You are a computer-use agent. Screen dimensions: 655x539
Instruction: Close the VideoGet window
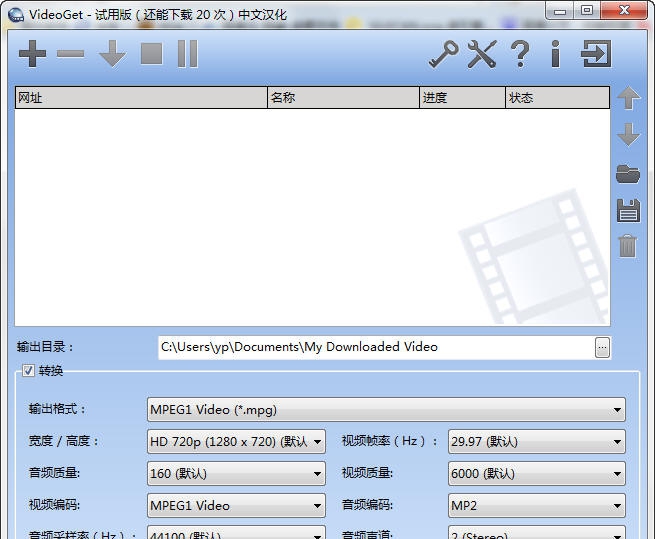(x=624, y=11)
